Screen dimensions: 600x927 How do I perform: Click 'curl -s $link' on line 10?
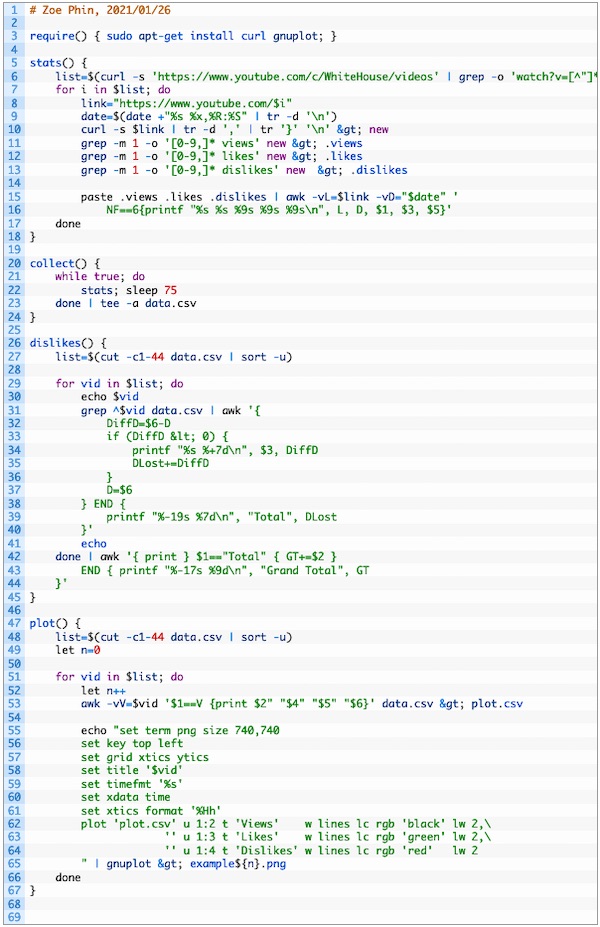(x=123, y=129)
